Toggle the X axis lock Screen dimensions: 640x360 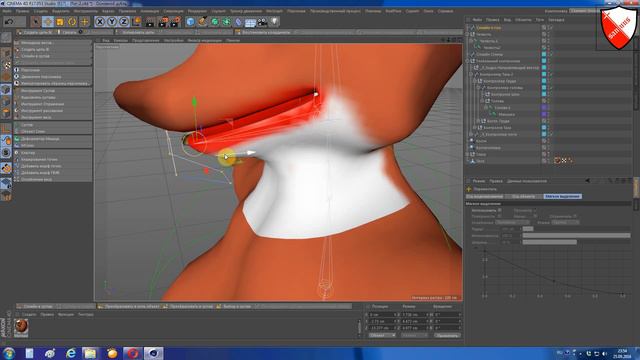tap(100, 22)
